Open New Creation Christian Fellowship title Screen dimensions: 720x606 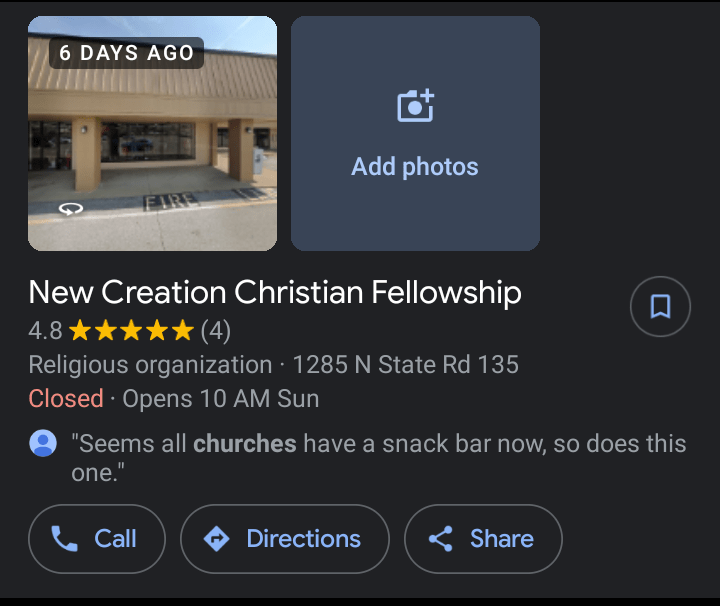[x=275, y=293]
